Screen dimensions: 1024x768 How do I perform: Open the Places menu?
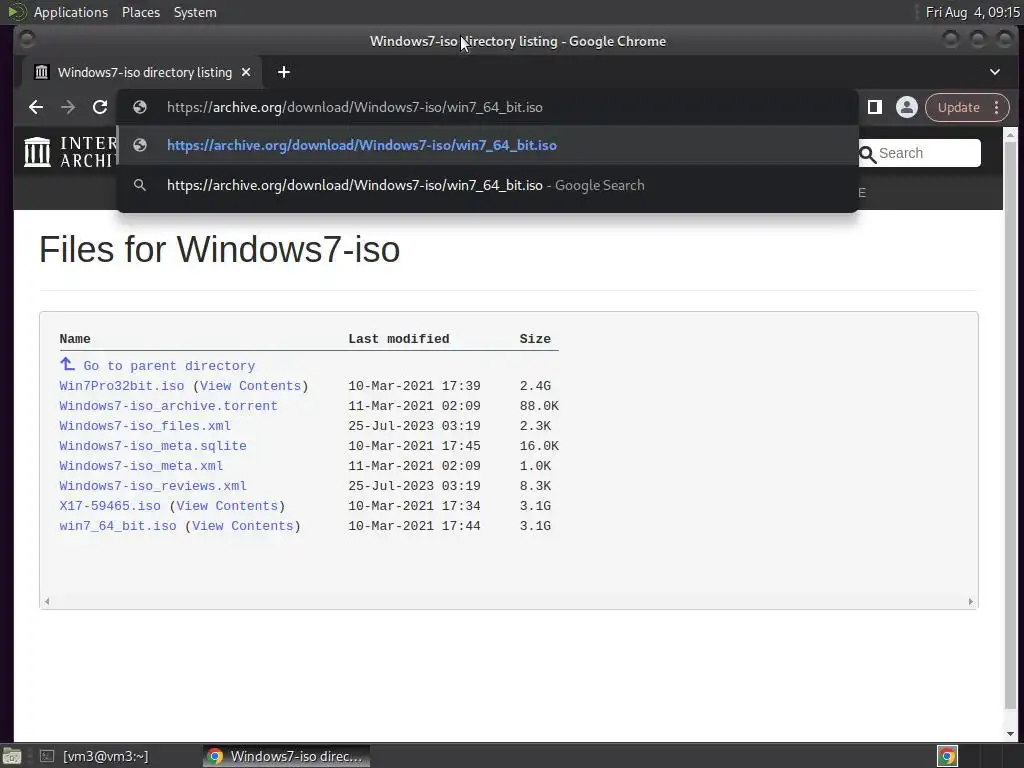coord(141,12)
